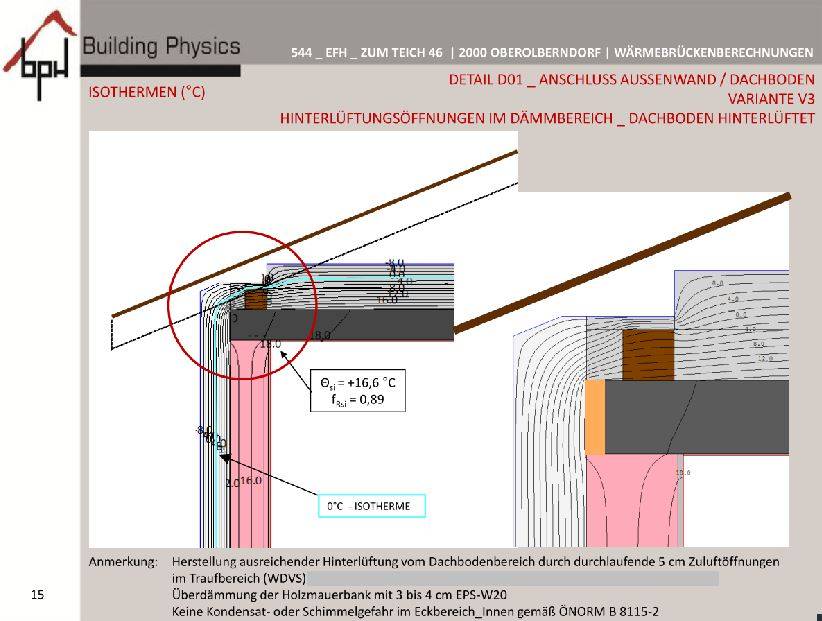Click the Anmerkung label
The height and width of the screenshot is (621, 822).
click(x=123, y=563)
